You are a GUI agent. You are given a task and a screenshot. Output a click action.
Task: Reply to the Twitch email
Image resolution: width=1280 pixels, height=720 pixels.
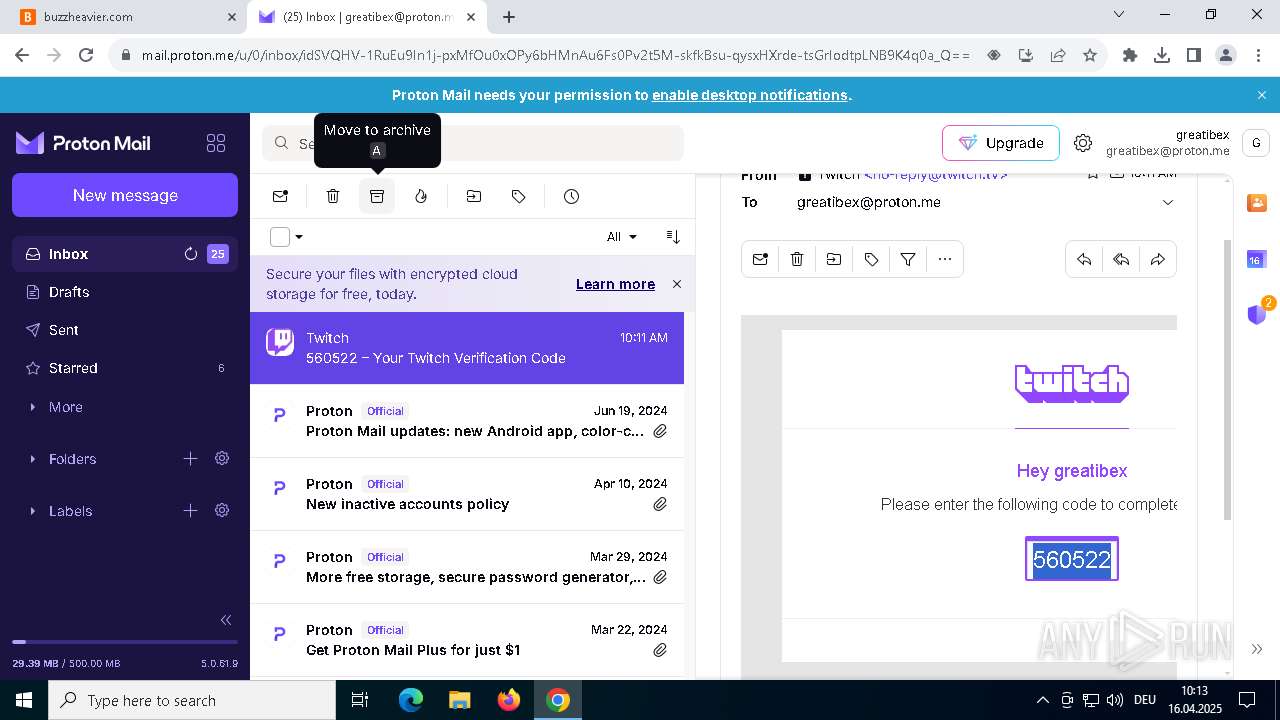(1084, 259)
